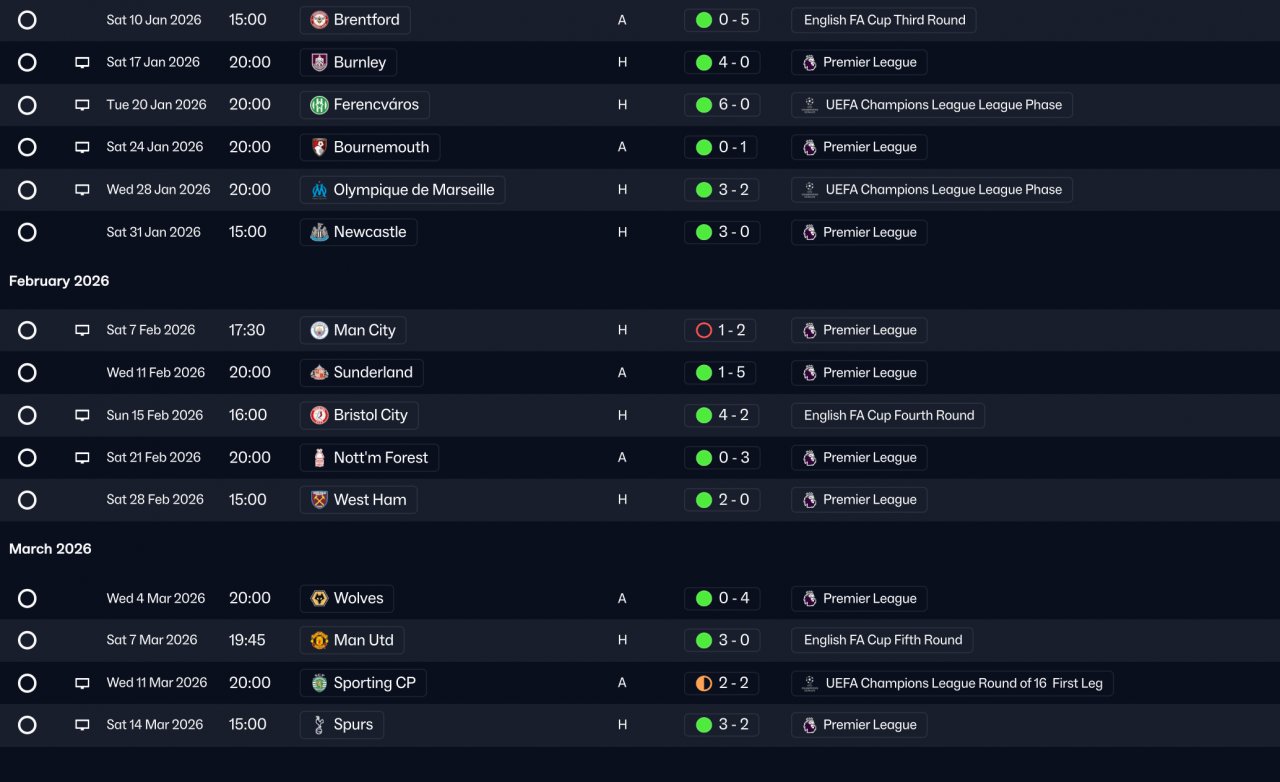Open the 1 - 2 Man City result
1280x782 pixels.
pos(722,330)
